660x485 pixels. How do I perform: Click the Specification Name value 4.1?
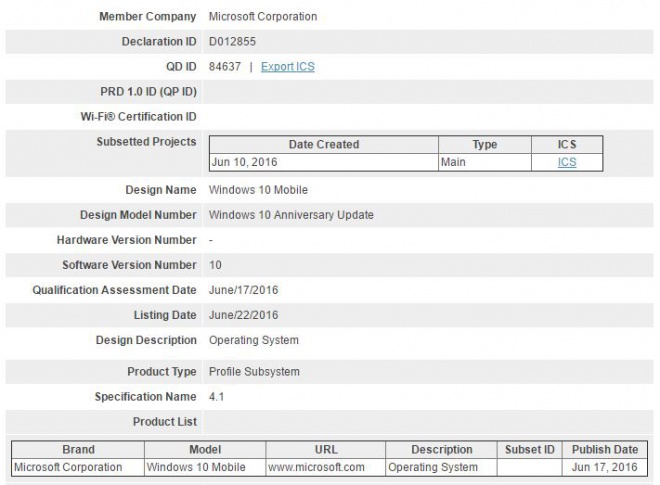pyautogui.click(x=217, y=397)
